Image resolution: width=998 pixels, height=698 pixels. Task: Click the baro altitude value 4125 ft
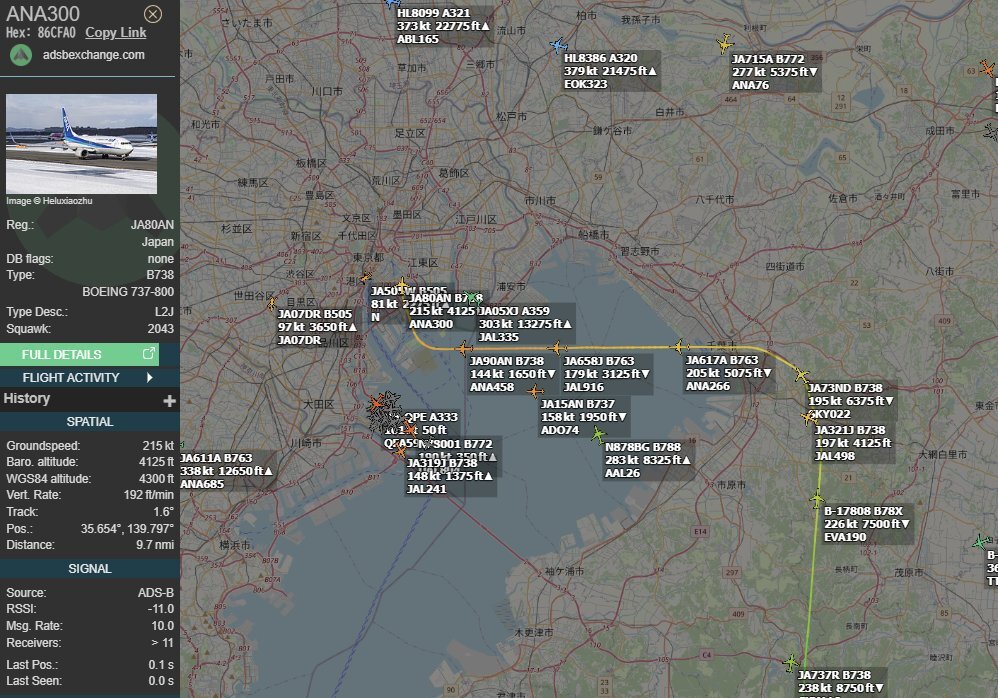pos(157,462)
